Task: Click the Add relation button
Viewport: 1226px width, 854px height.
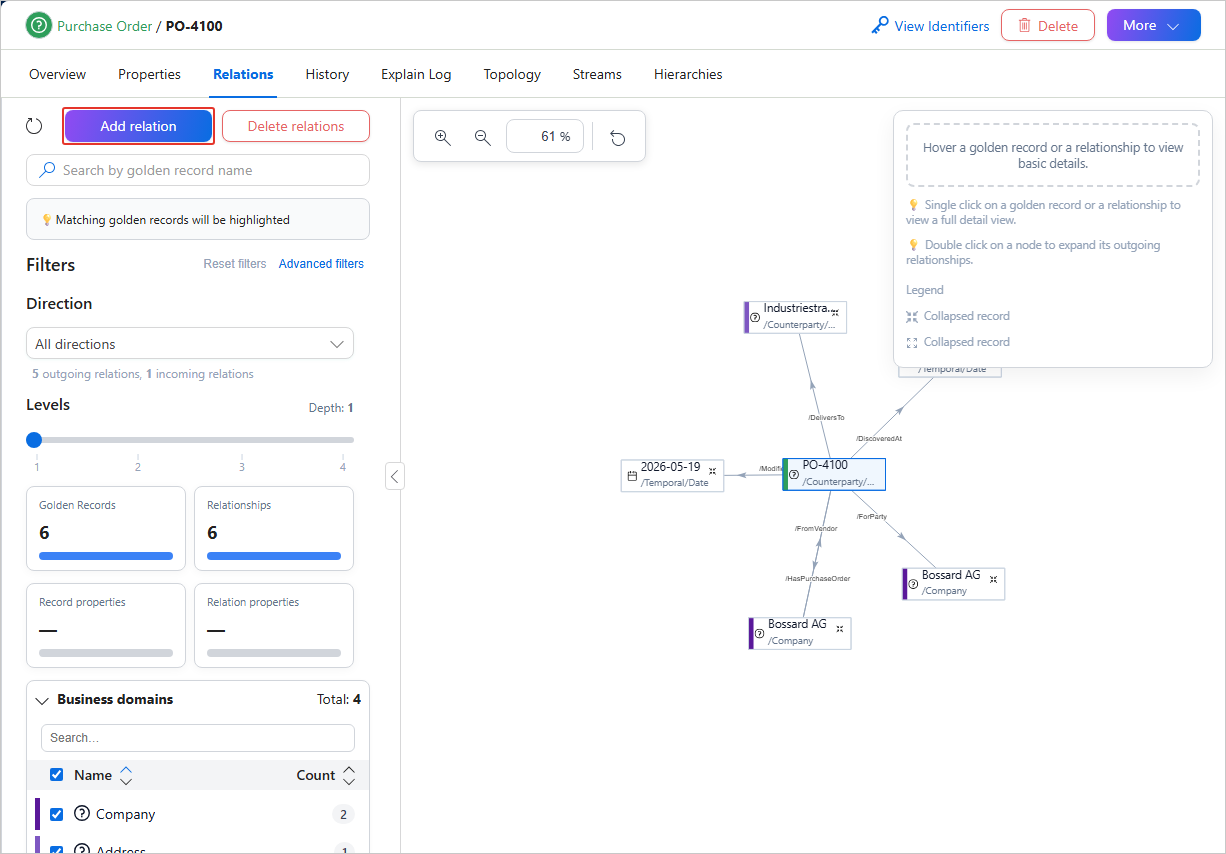Action: click(138, 126)
